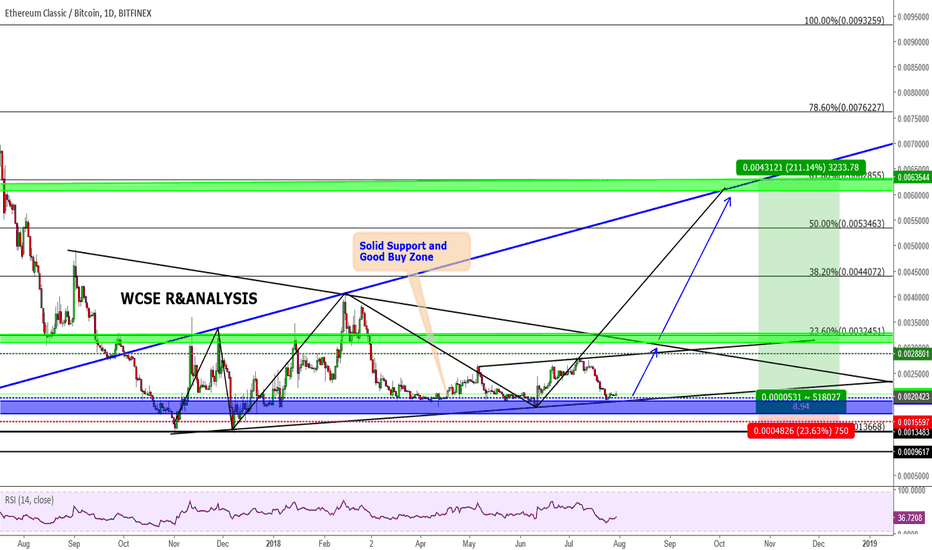Select the 100.00%(0.0093259) Fibonacci label

click(844, 20)
